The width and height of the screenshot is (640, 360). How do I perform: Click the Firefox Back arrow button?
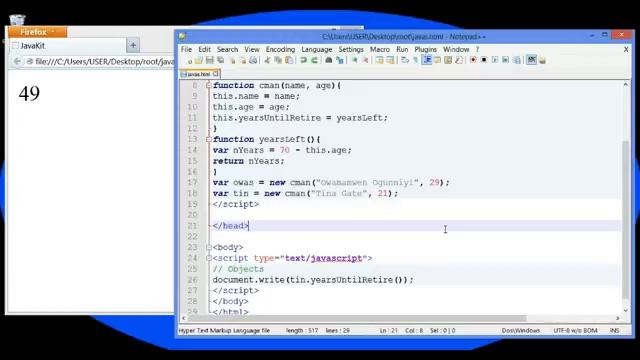pos(17,62)
